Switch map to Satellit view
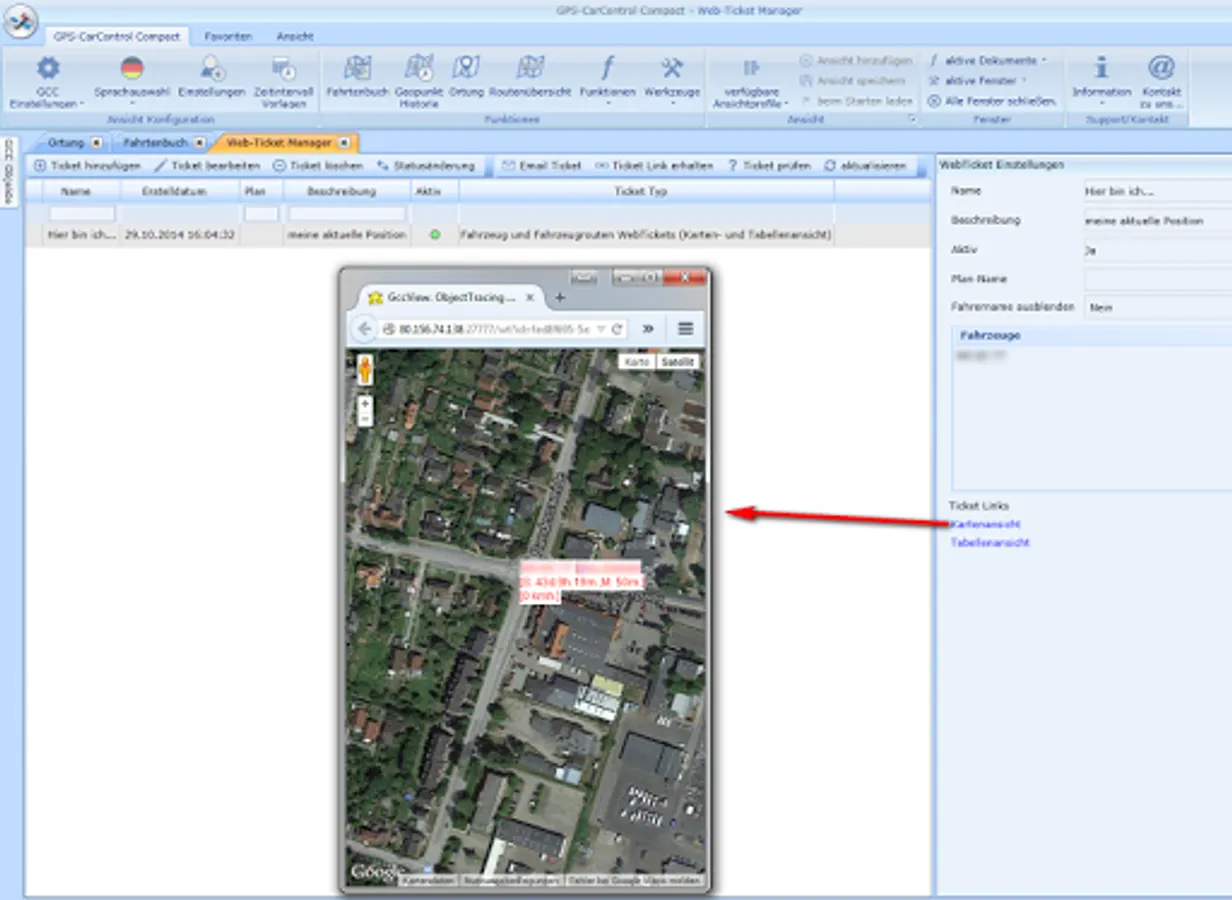This screenshot has width=1232, height=900. (x=677, y=362)
